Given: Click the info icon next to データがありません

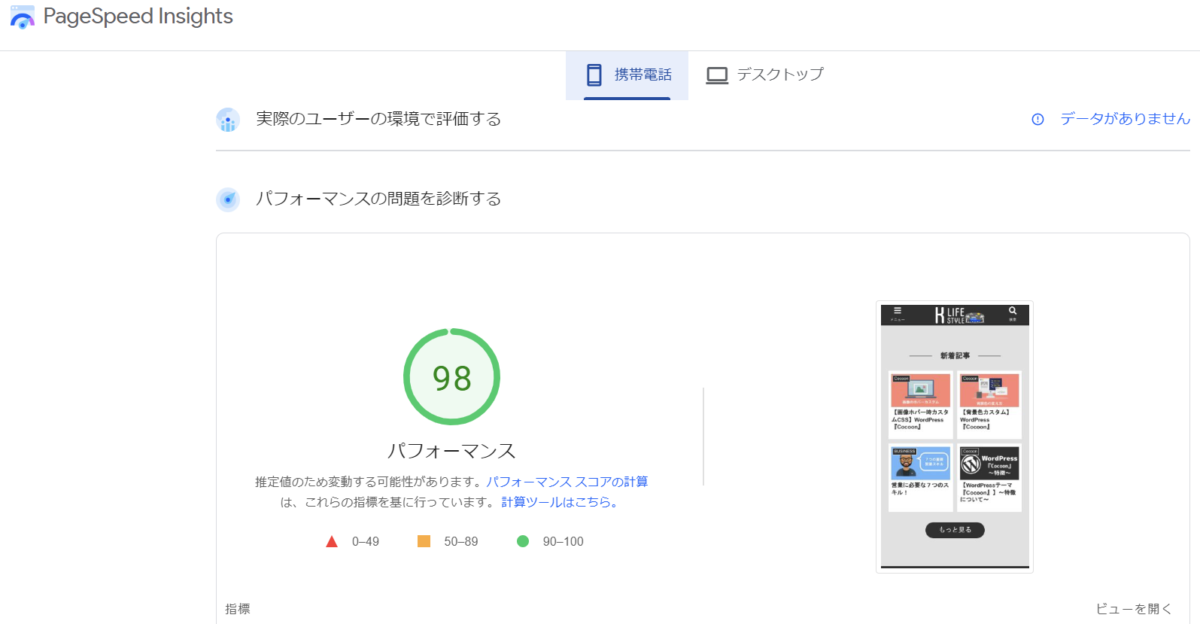Looking at the screenshot, I should coord(1038,118).
